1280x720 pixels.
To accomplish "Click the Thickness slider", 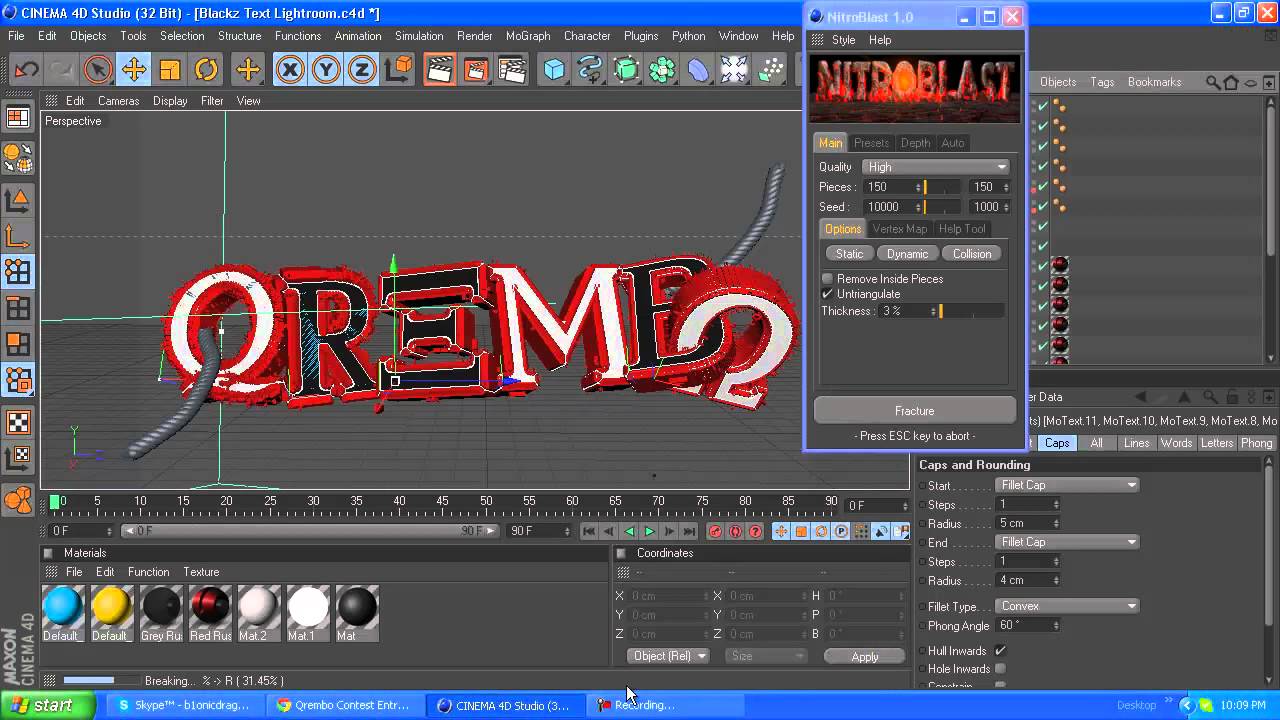I will [x=971, y=311].
